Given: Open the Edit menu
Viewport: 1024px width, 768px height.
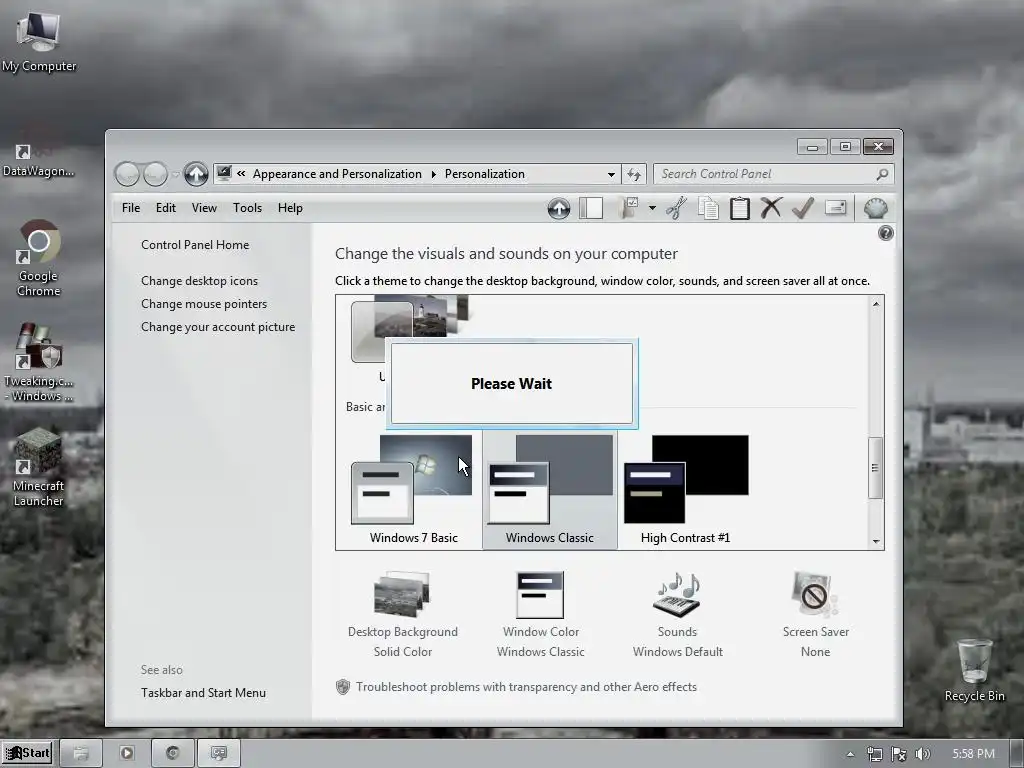Looking at the screenshot, I should click(x=165, y=208).
